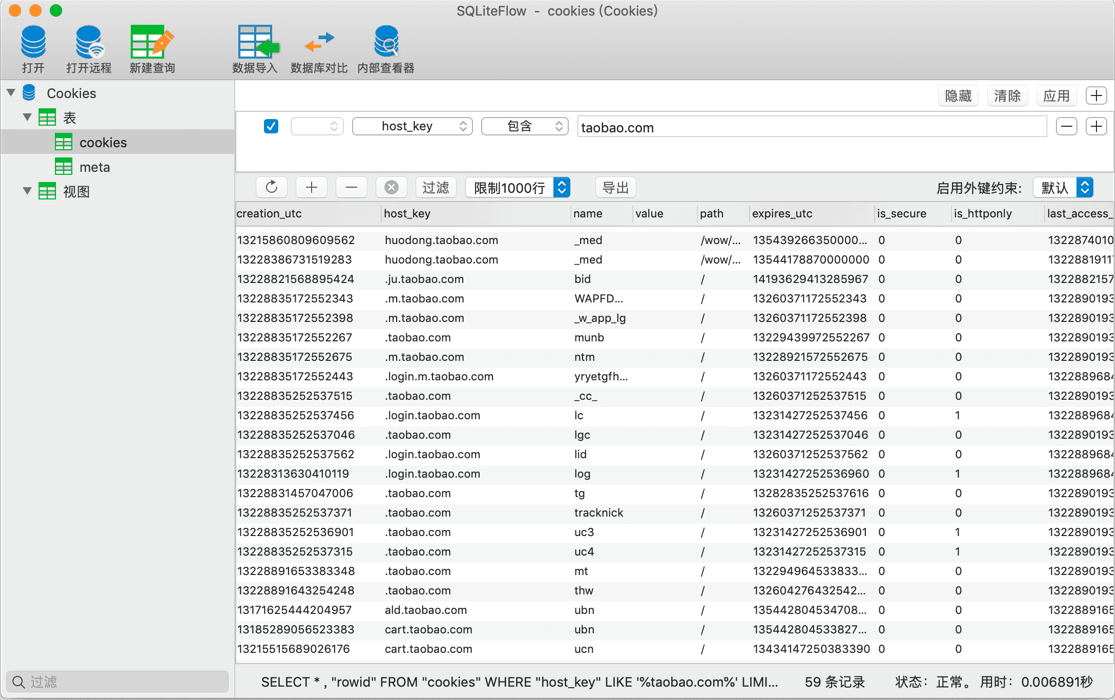The image size is (1115, 700).
Task: Open the blank logic operator dropdown
Action: [317, 127]
